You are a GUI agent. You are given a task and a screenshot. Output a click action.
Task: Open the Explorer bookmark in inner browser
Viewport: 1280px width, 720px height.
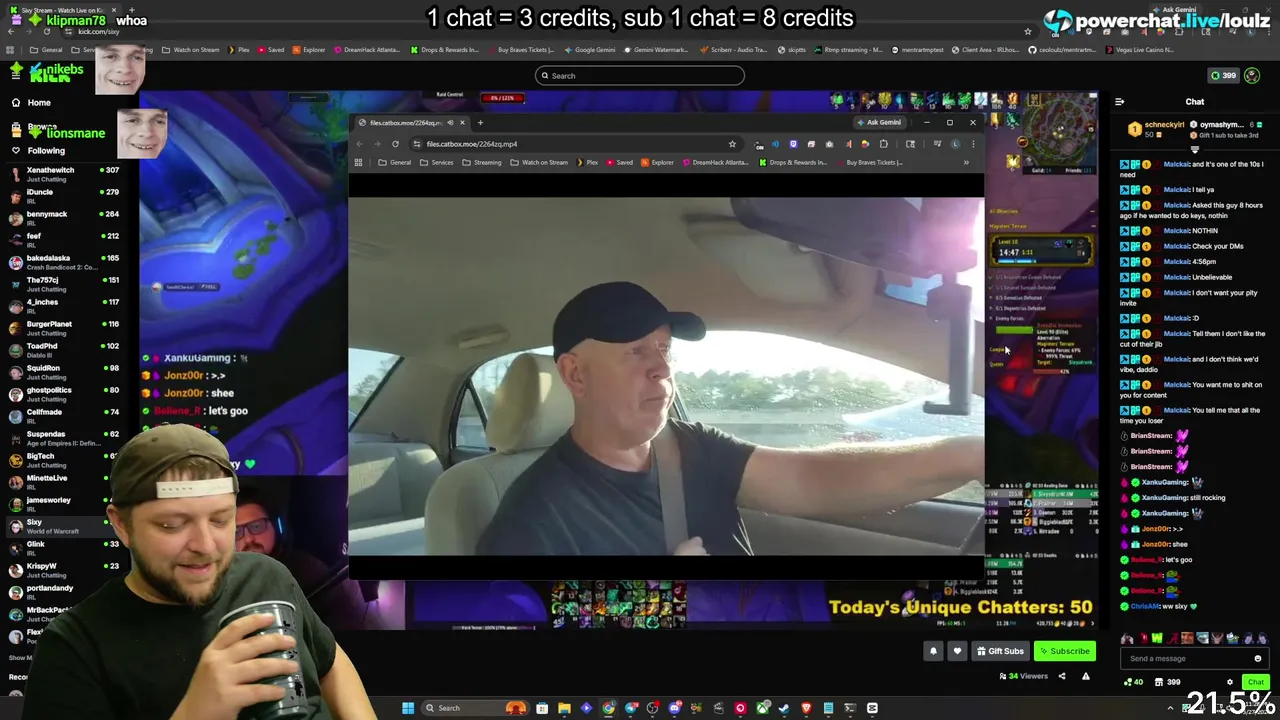point(657,162)
